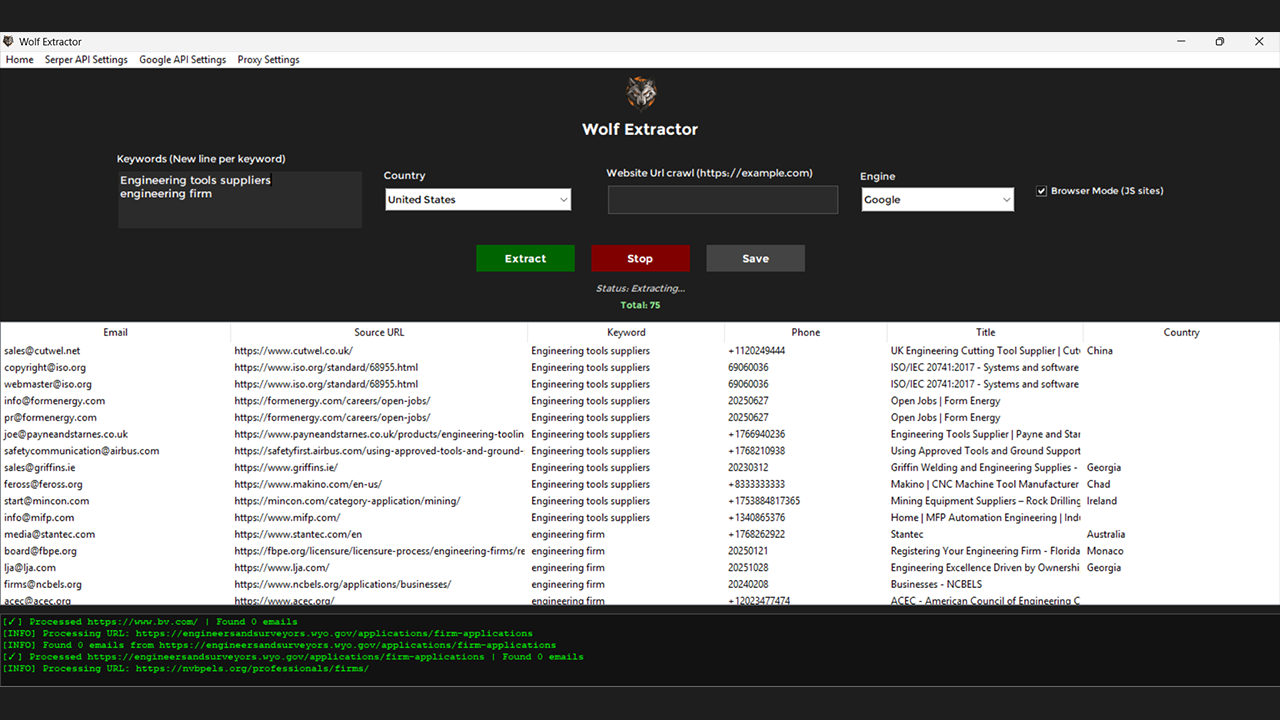The width and height of the screenshot is (1280, 720).
Task: Click phone number +1766940236
Action: tap(756, 434)
